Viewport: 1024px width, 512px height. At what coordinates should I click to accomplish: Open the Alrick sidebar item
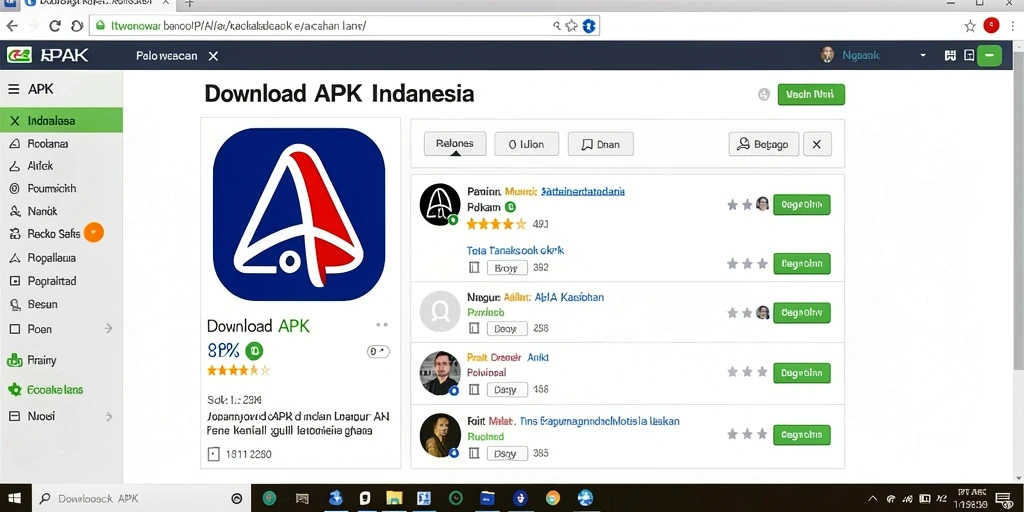(x=40, y=166)
